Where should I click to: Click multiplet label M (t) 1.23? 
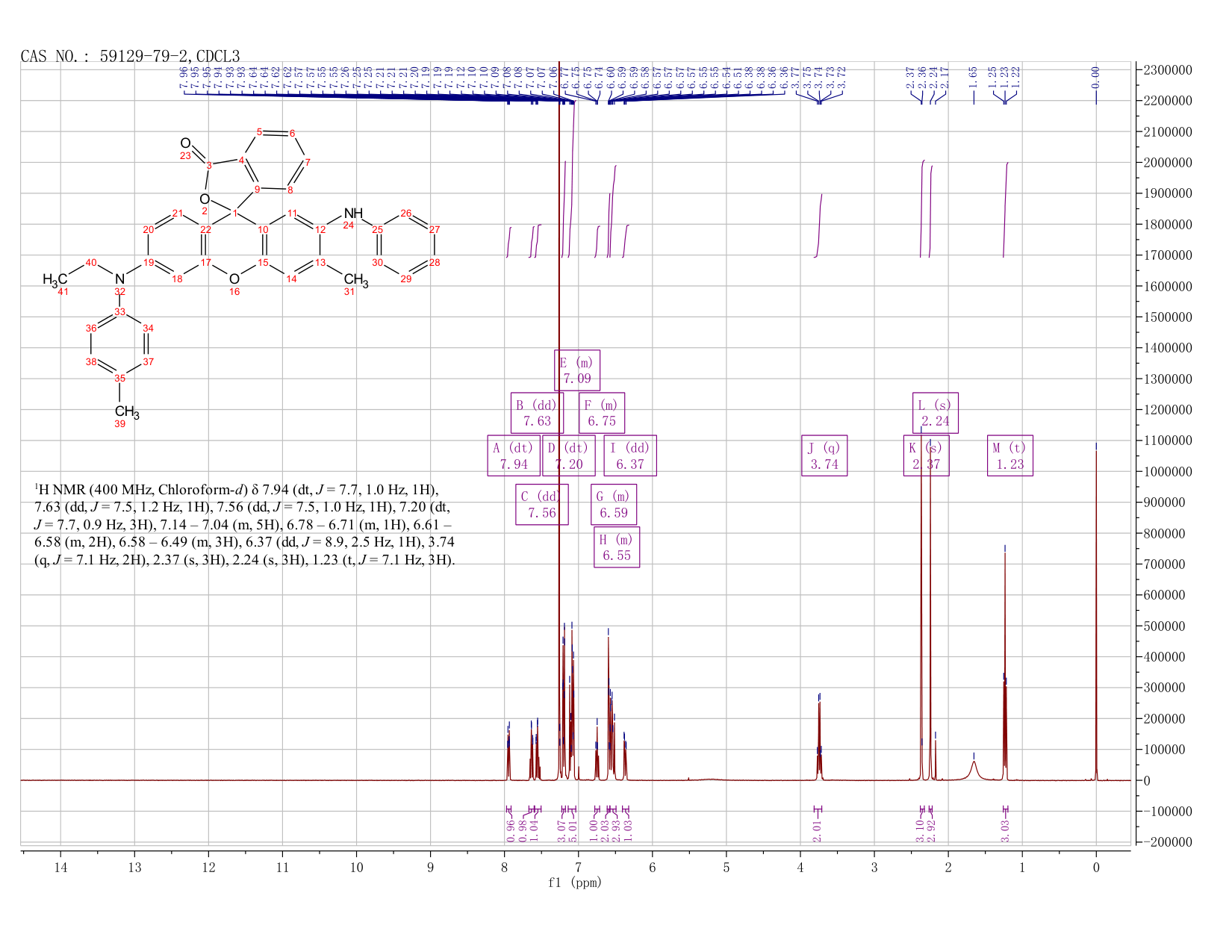(1010, 455)
